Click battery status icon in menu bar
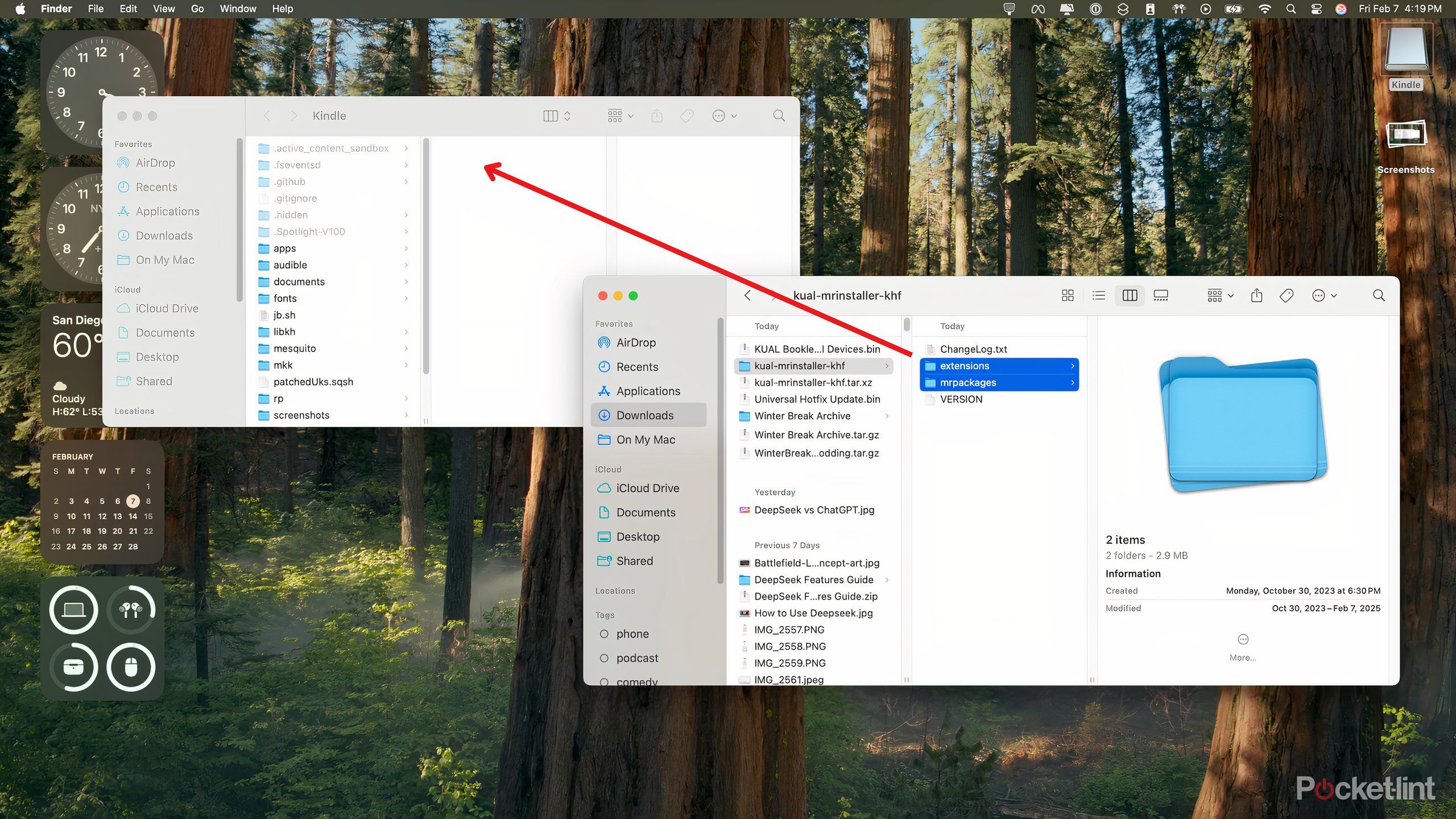This screenshot has width=1456, height=819. click(x=1234, y=9)
